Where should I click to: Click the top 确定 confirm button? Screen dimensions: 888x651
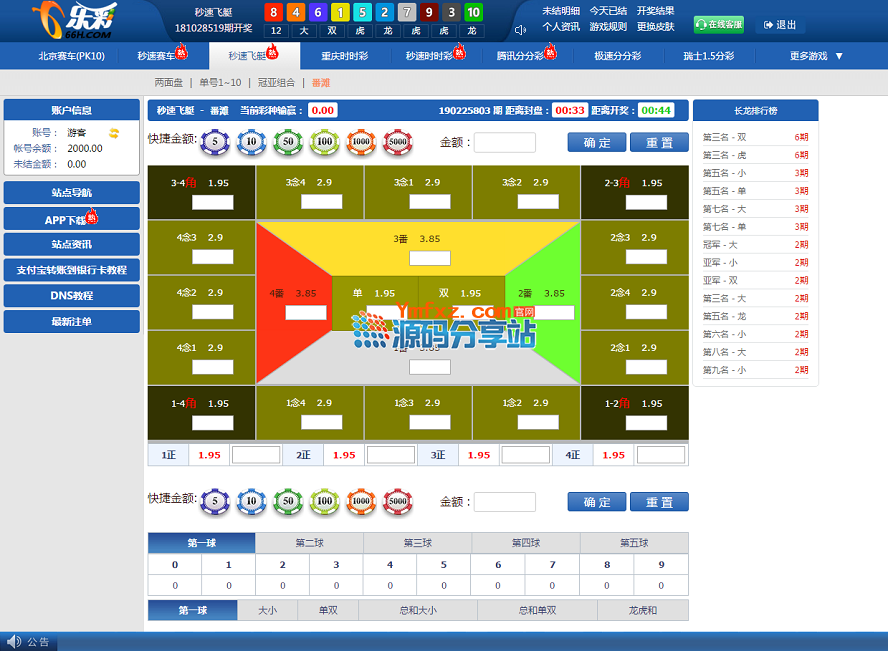597,143
